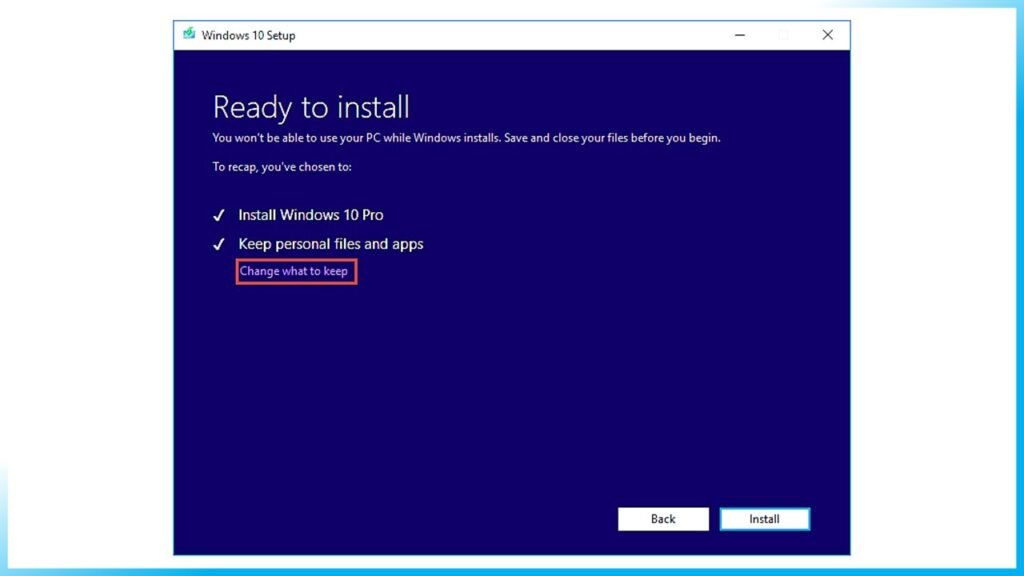Click the green Setup logo in the title bar
Image resolution: width=1024 pixels, height=576 pixels.
(x=190, y=34)
